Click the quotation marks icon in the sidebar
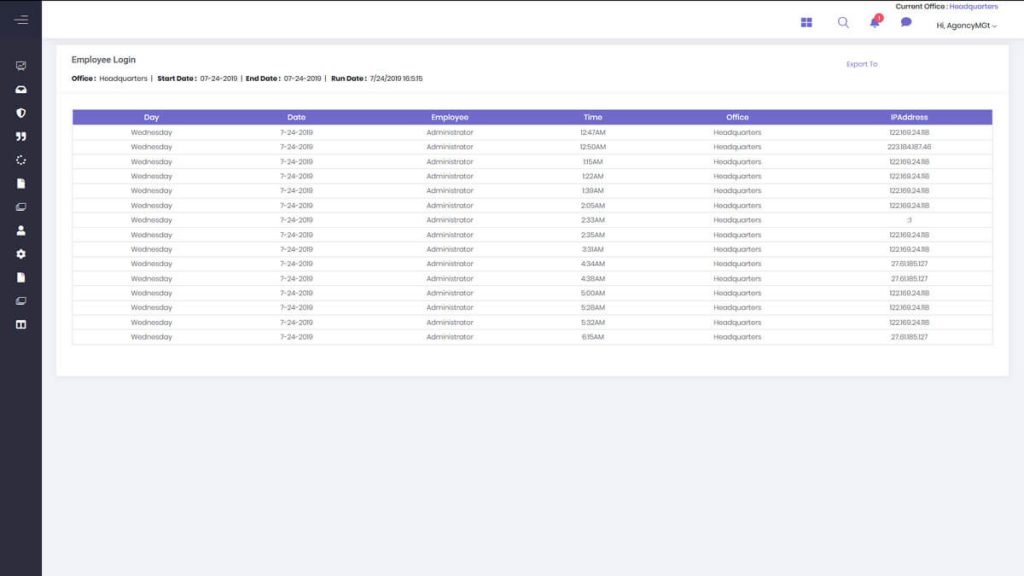 20,135
